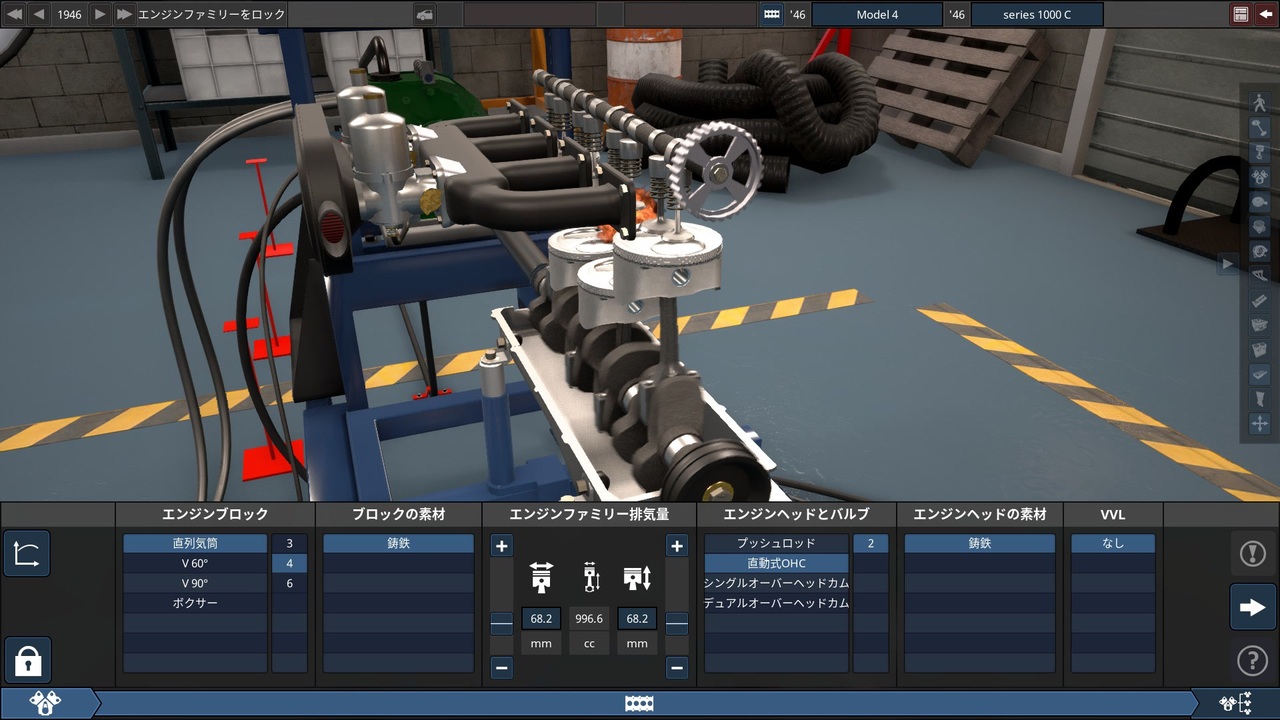Click the red exit arrow icon
1280x720 pixels.
click(x=1265, y=14)
